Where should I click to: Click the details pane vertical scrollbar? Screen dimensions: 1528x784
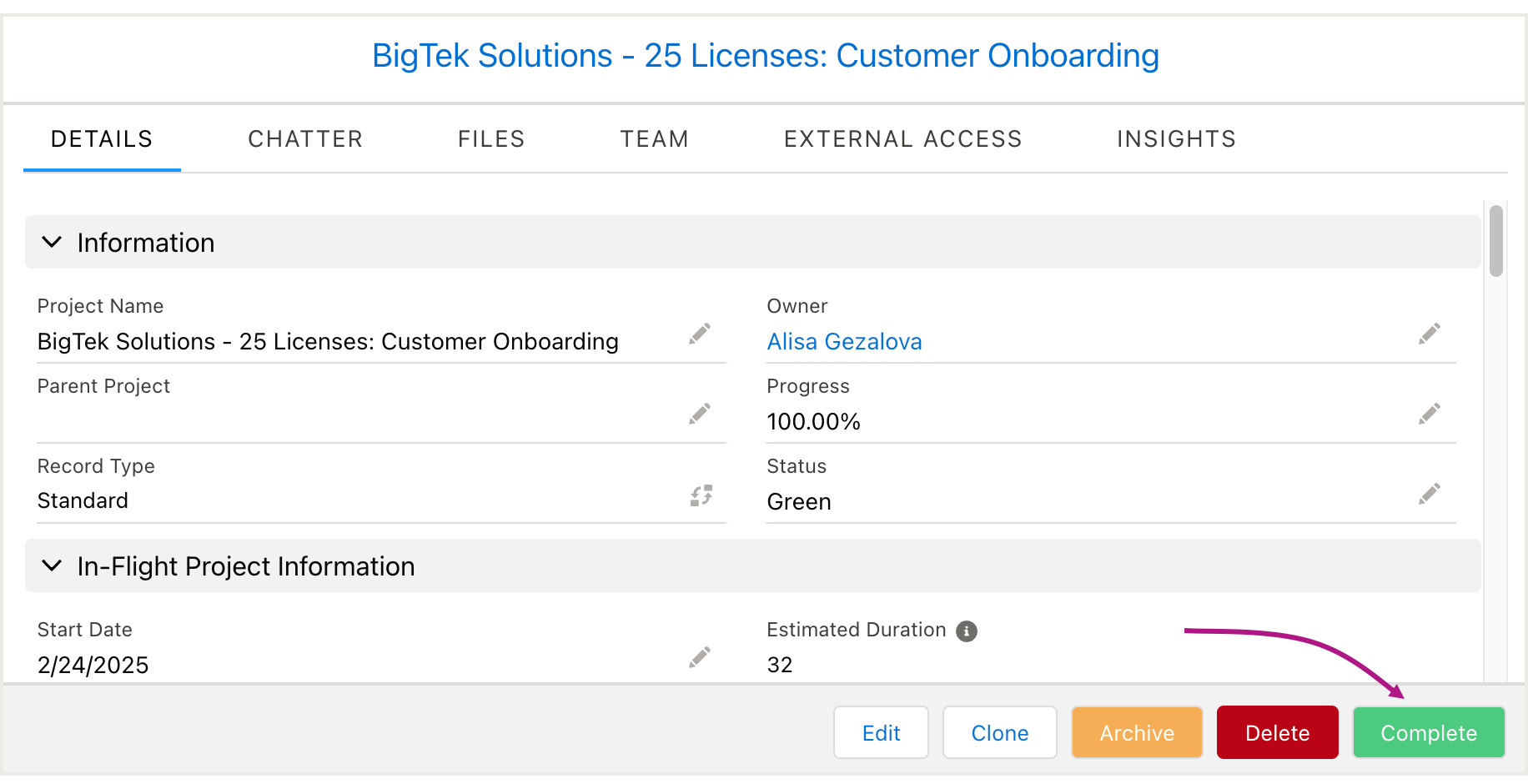point(1496,240)
